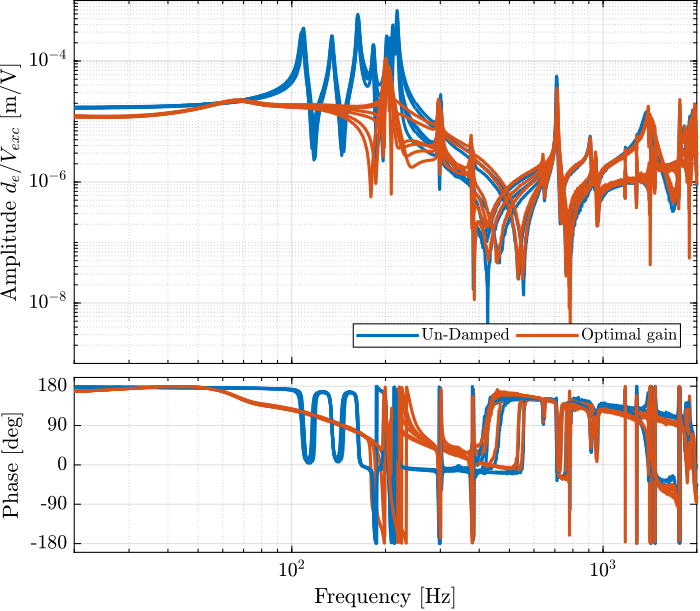Viewport: 700px width, 611px height.
Task: Click the blue legend line sample
Action: point(388,335)
